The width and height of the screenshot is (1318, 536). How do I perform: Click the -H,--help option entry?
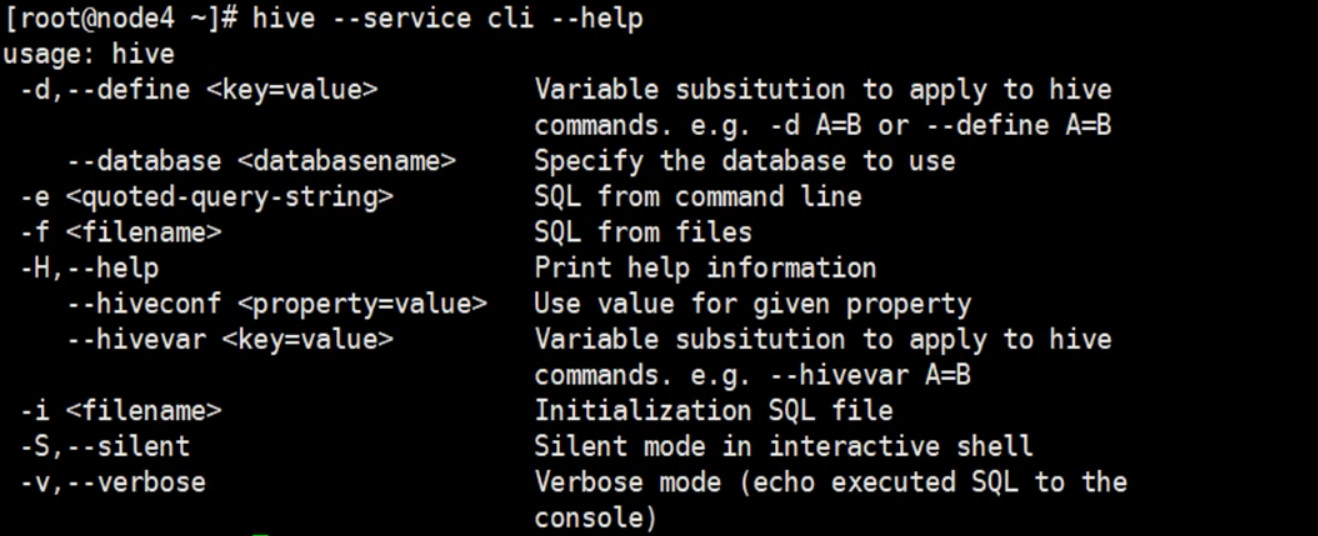(x=89, y=268)
